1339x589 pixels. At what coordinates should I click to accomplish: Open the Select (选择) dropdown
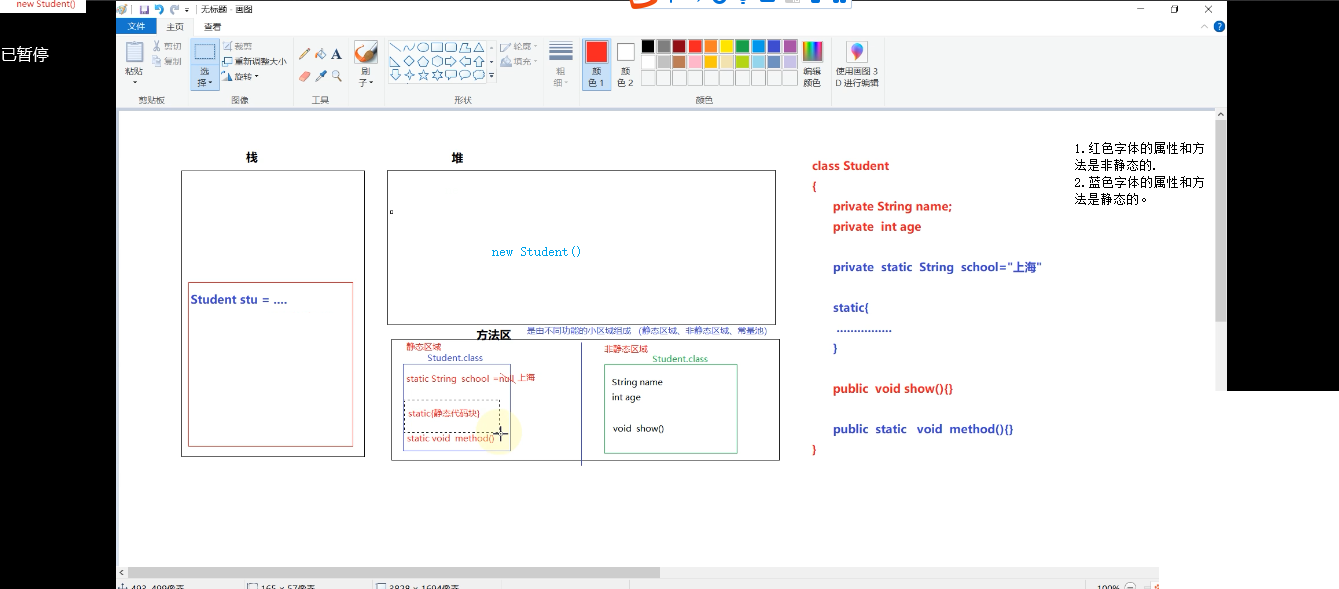coord(205,78)
